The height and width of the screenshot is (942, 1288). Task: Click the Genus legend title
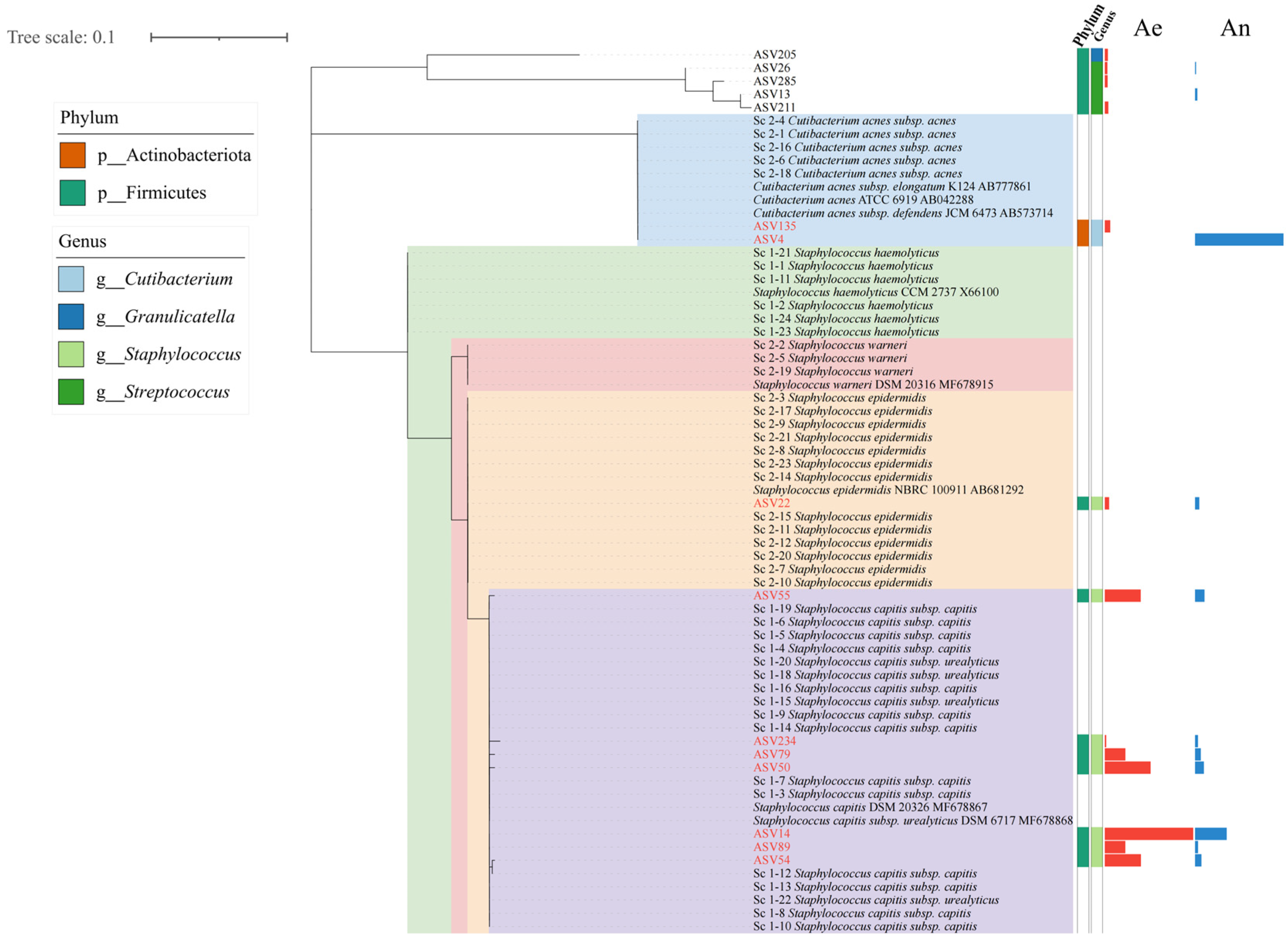click(x=83, y=241)
